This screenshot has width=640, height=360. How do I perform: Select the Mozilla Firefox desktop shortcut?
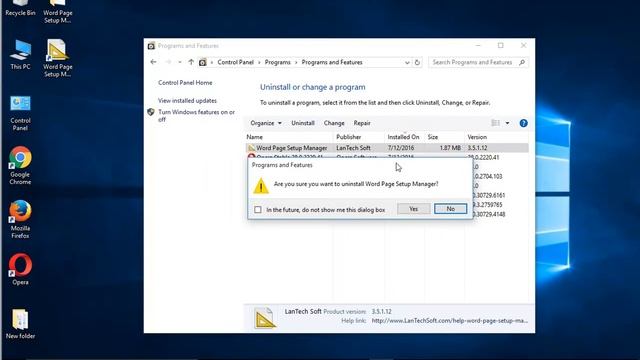tap(20, 220)
